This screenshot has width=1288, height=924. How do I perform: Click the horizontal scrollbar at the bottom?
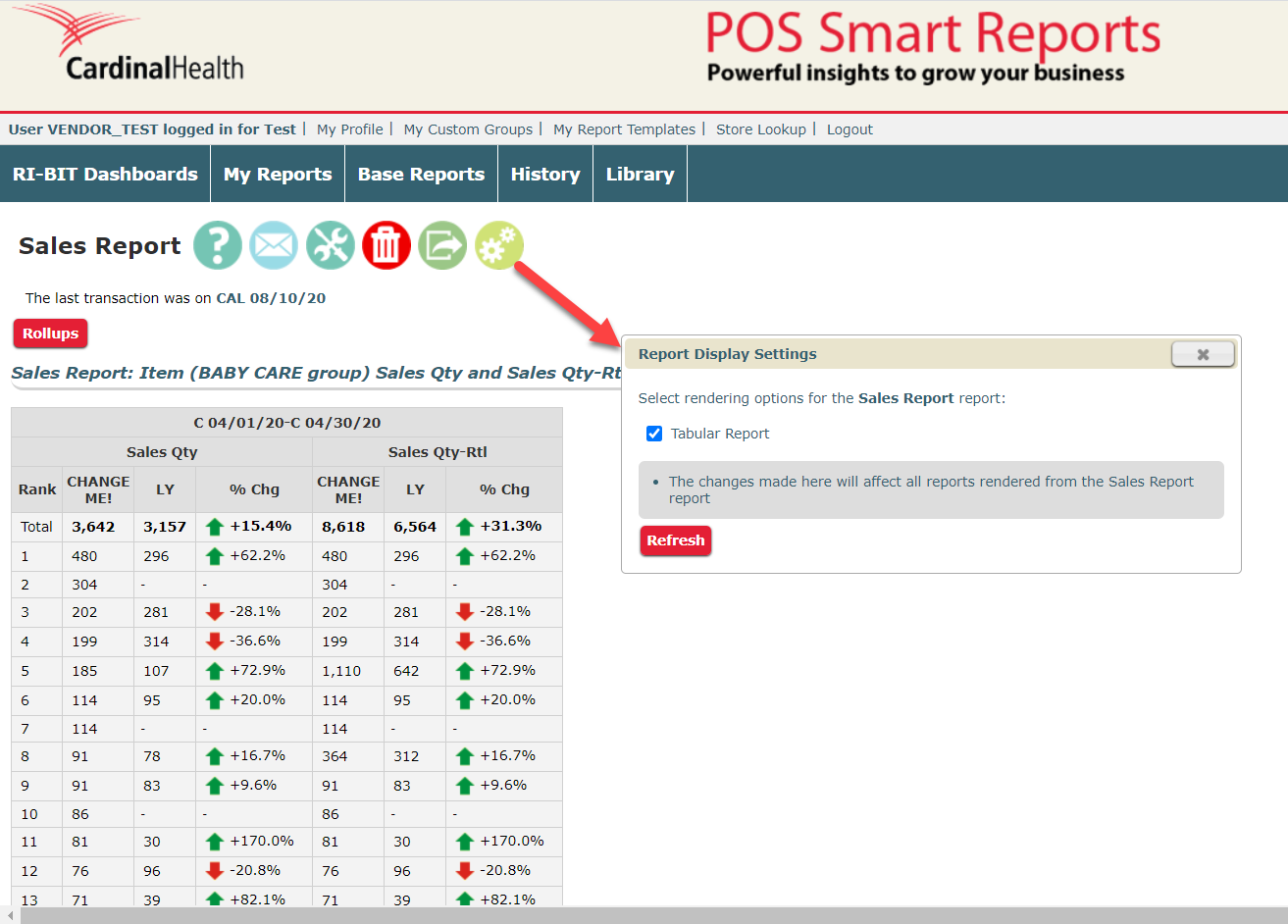pos(647,915)
